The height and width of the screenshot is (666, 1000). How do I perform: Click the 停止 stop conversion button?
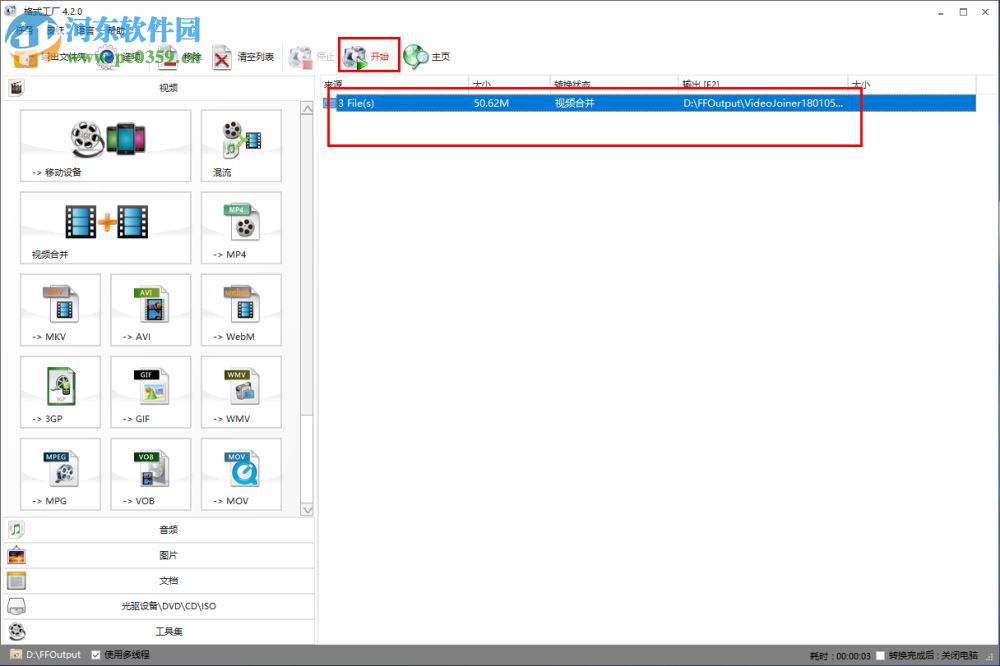[311, 57]
